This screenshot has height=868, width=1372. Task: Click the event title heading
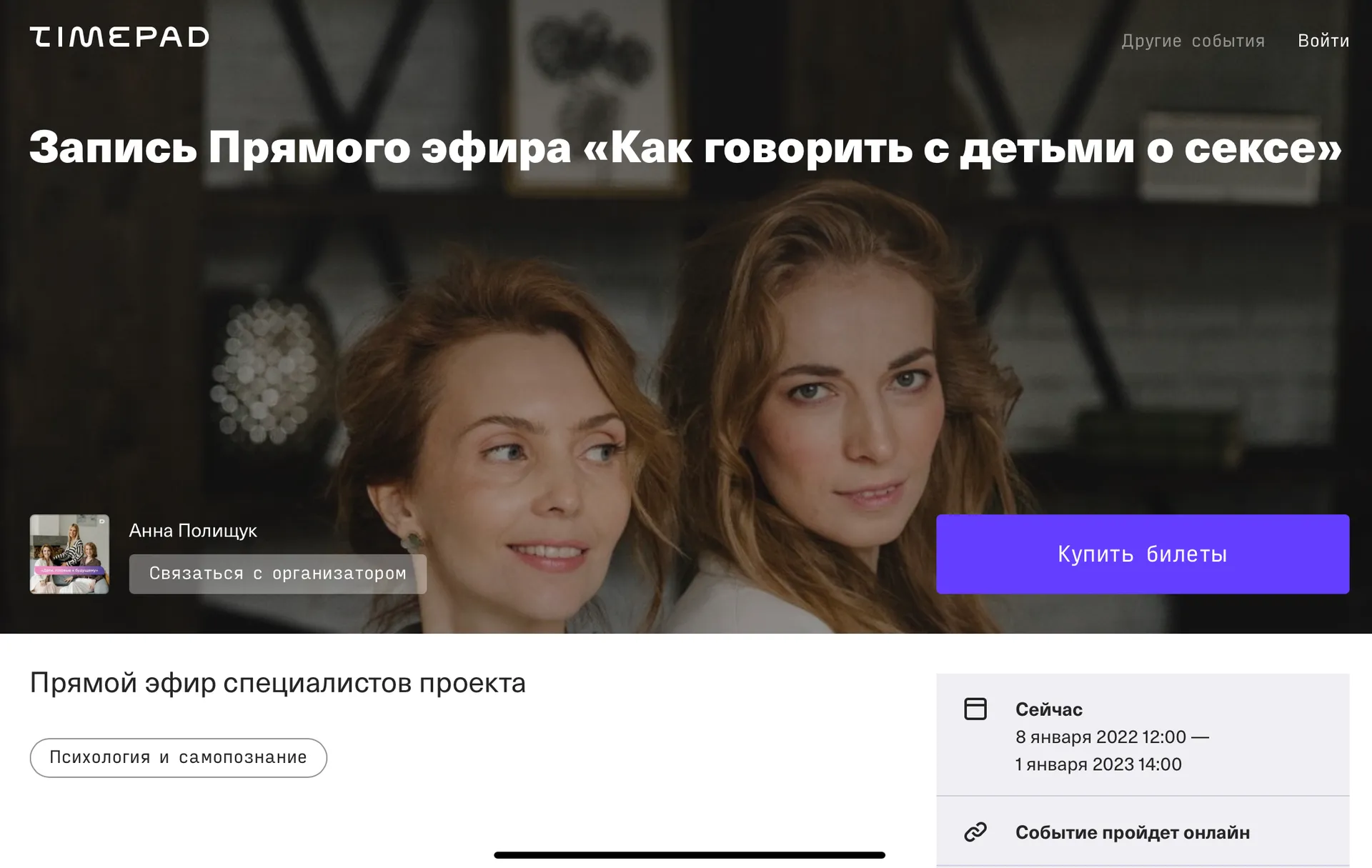click(685, 147)
